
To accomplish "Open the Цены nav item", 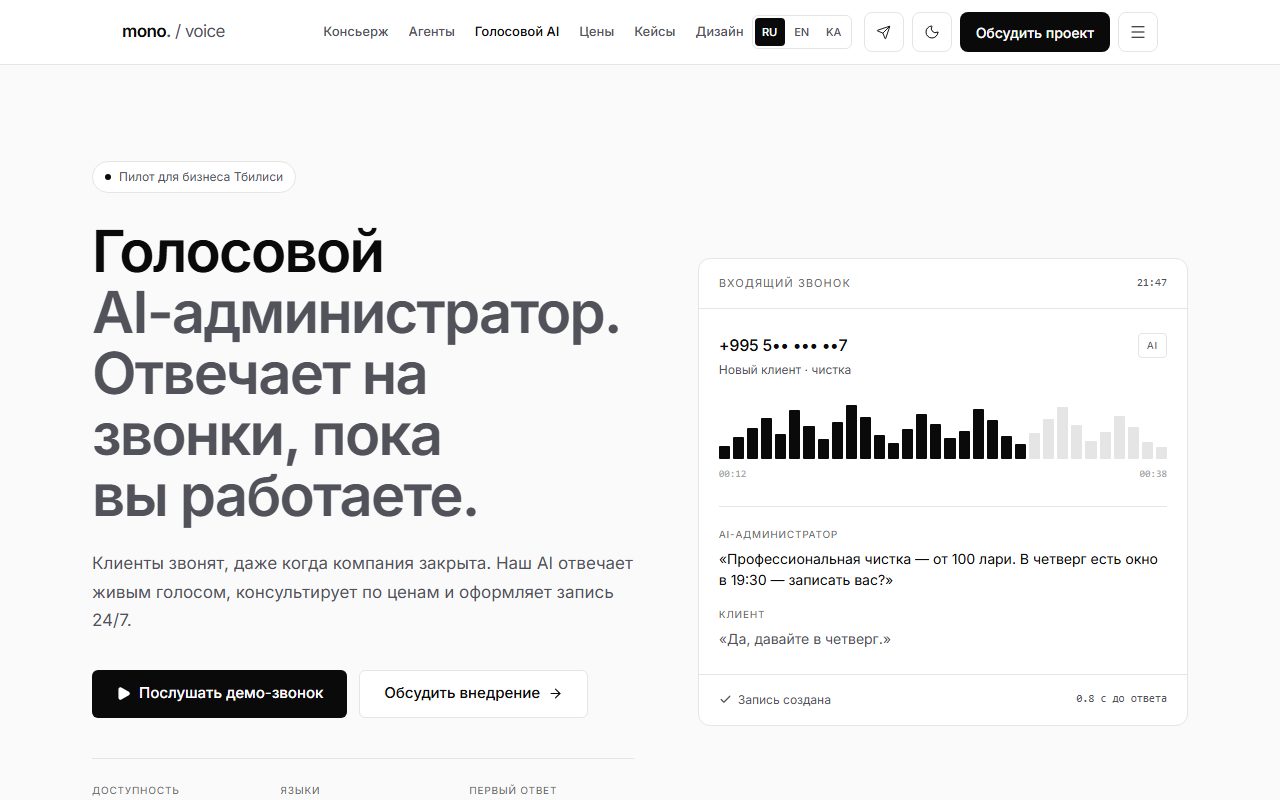I will pyautogui.click(x=597, y=32).
